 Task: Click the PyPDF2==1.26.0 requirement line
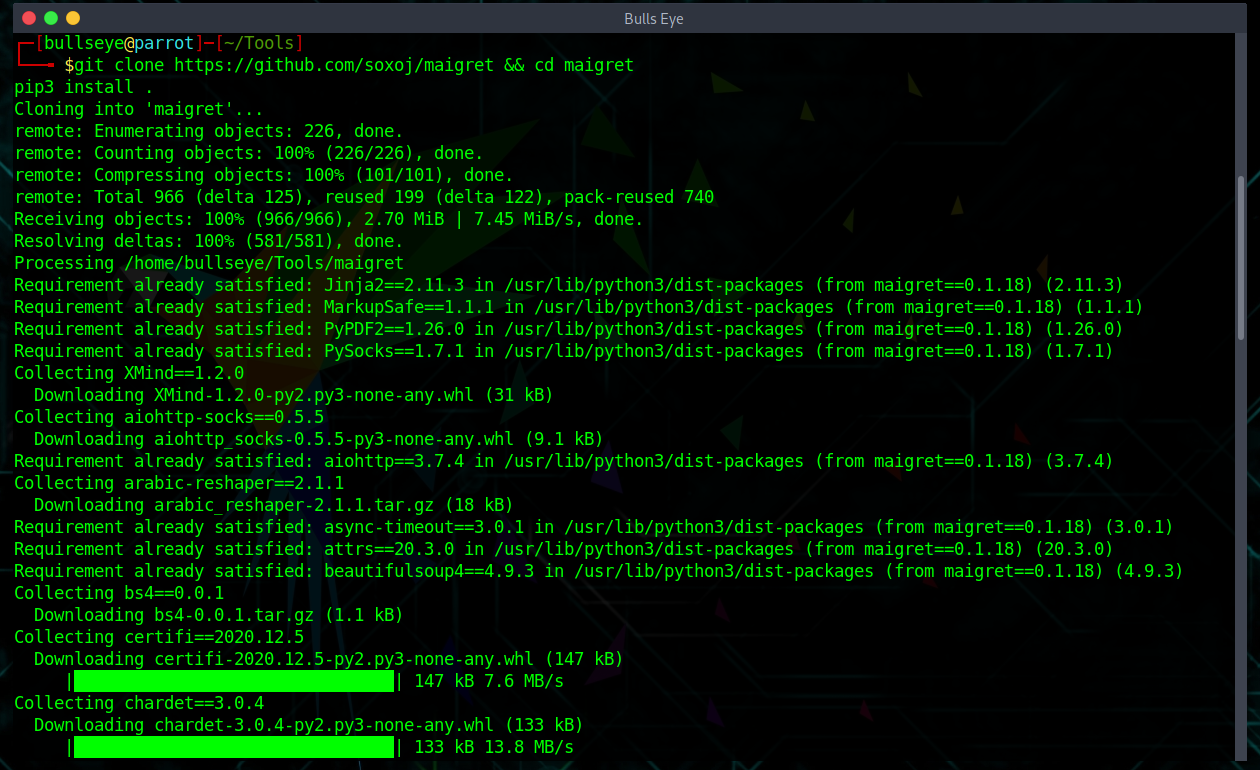569,330
